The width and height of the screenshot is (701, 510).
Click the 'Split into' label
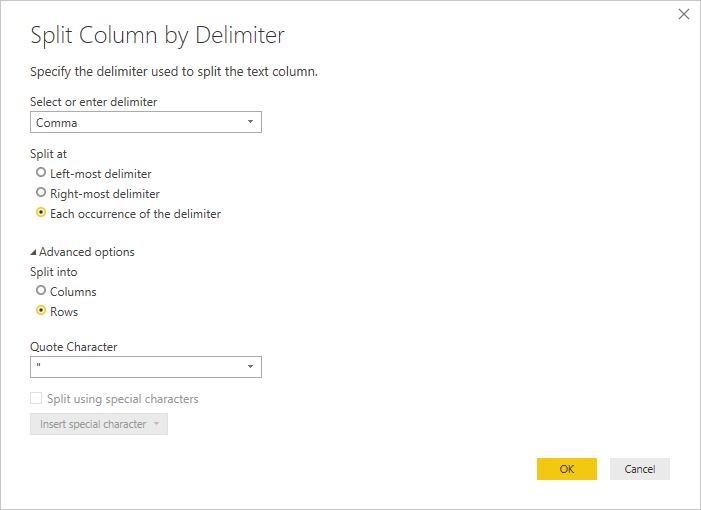(x=54, y=272)
